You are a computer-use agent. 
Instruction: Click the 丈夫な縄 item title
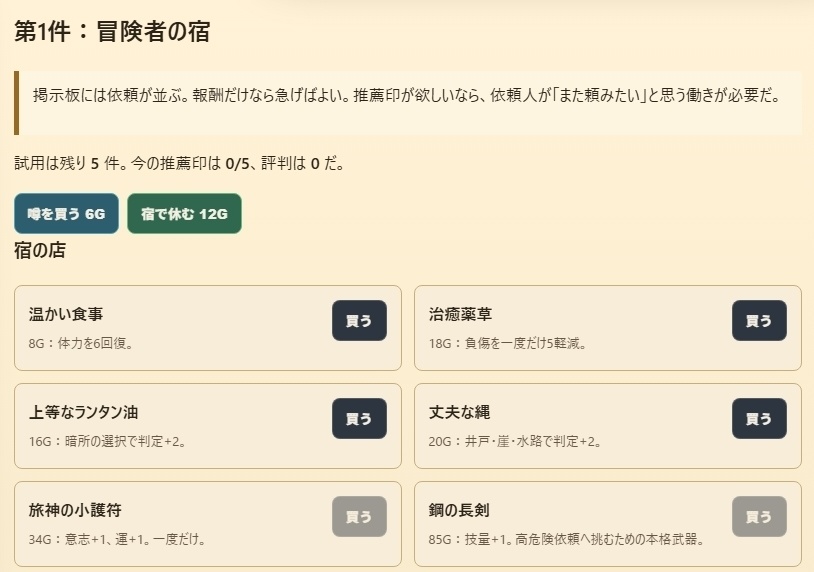[x=459, y=413]
